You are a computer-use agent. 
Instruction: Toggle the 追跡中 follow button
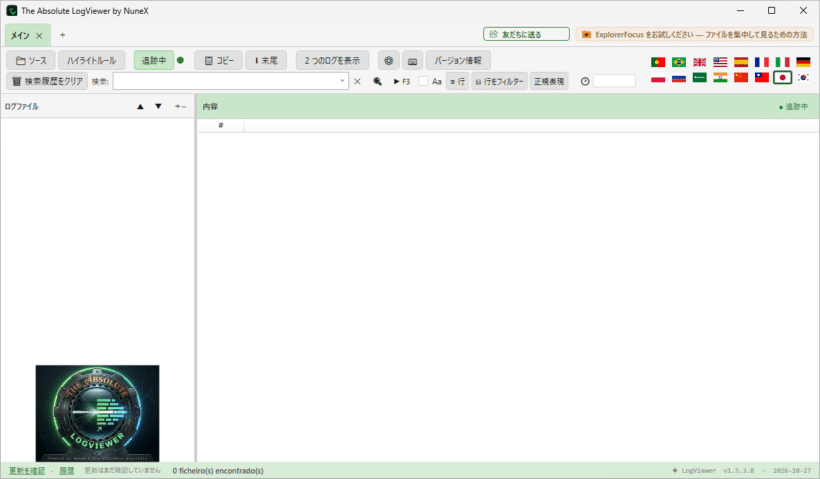tap(154, 61)
